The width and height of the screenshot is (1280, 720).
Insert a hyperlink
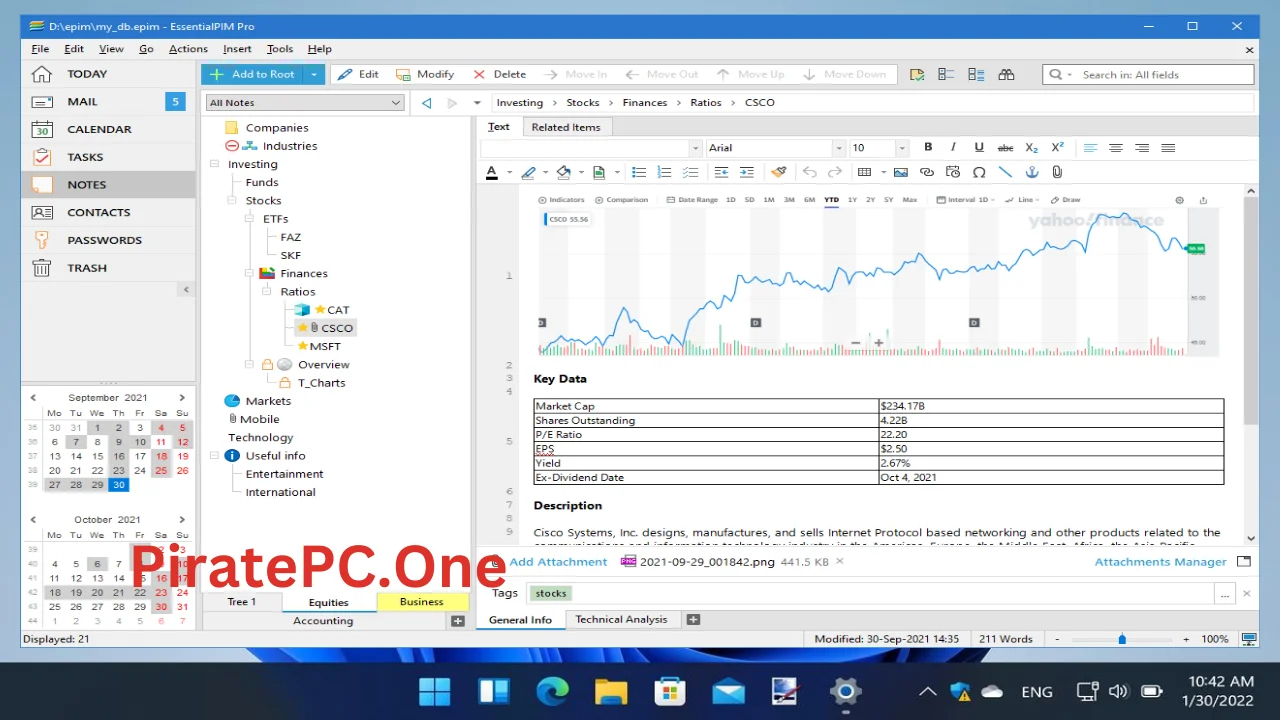pyautogui.click(x=927, y=172)
